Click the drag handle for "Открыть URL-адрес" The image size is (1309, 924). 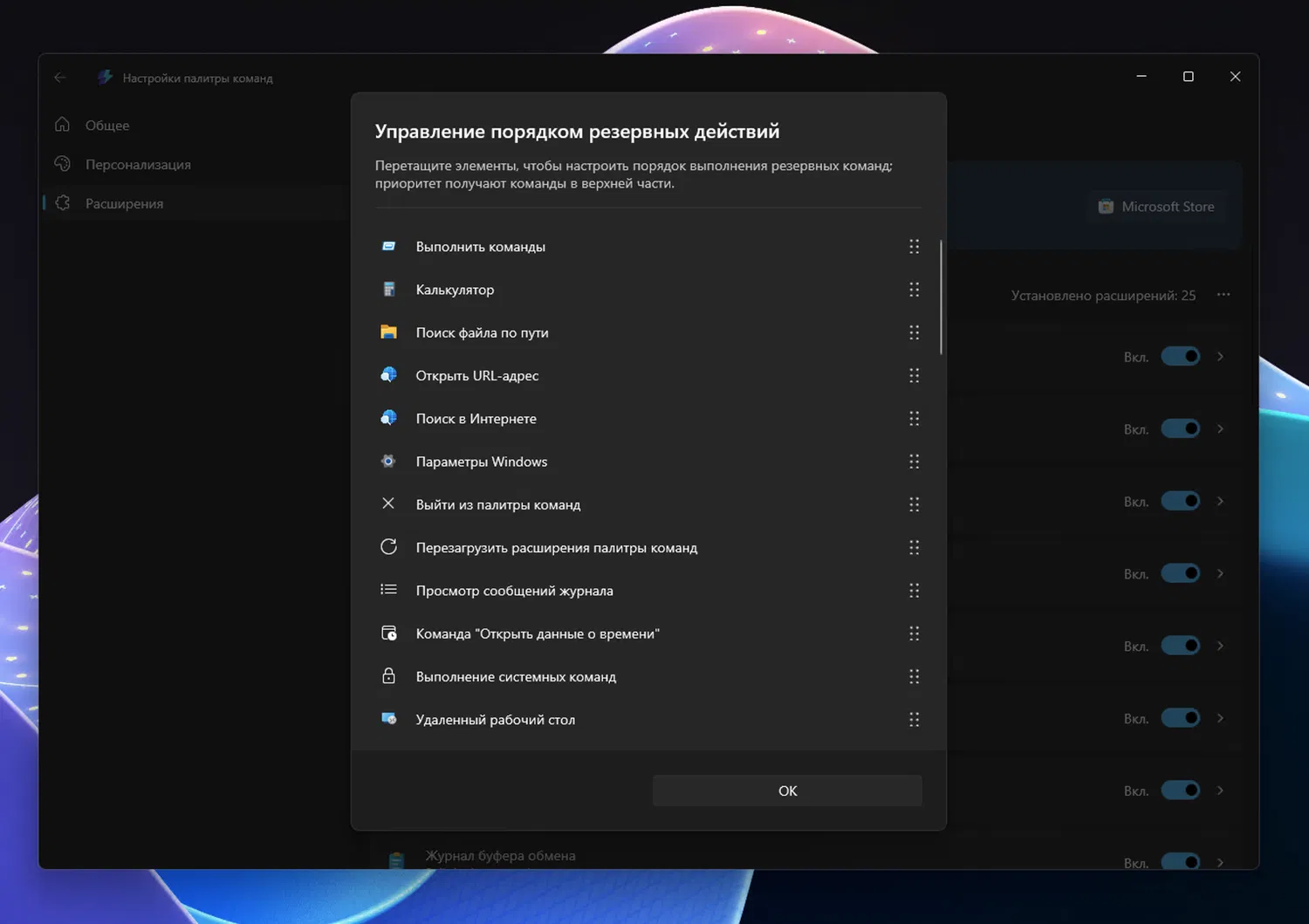pos(914,375)
